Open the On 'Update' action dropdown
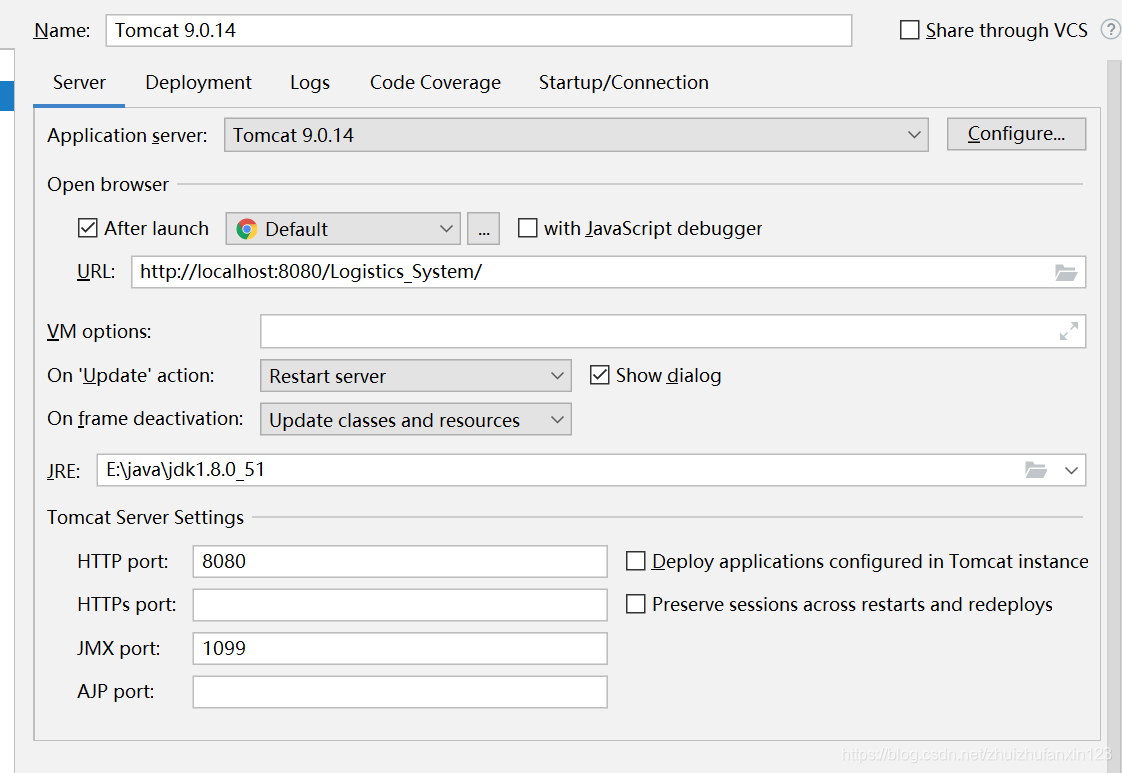1122x773 pixels. (x=415, y=376)
